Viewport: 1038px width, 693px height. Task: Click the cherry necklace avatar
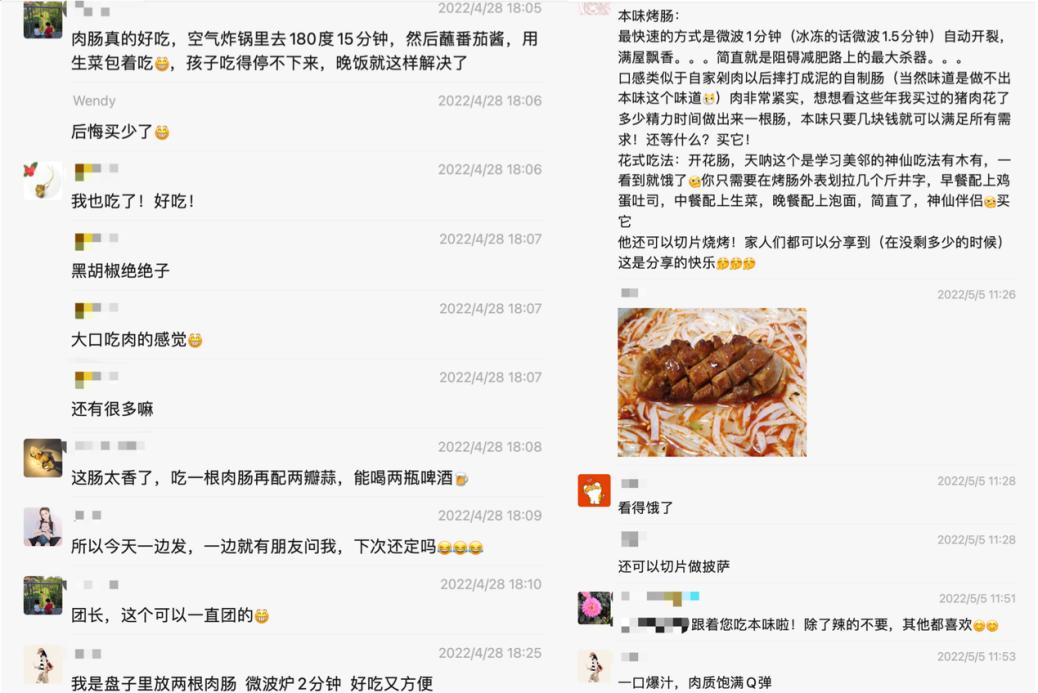42,180
